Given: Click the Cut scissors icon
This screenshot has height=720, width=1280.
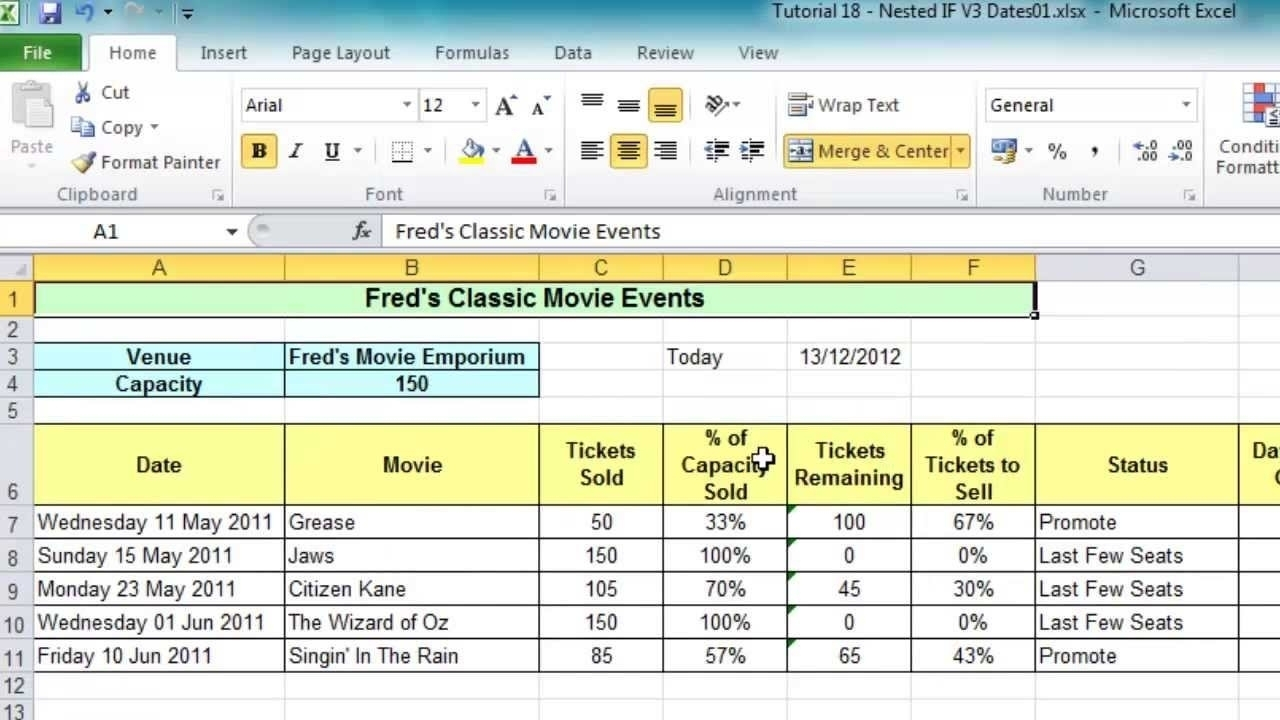Looking at the screenshot, I should [x=84, y=93].
